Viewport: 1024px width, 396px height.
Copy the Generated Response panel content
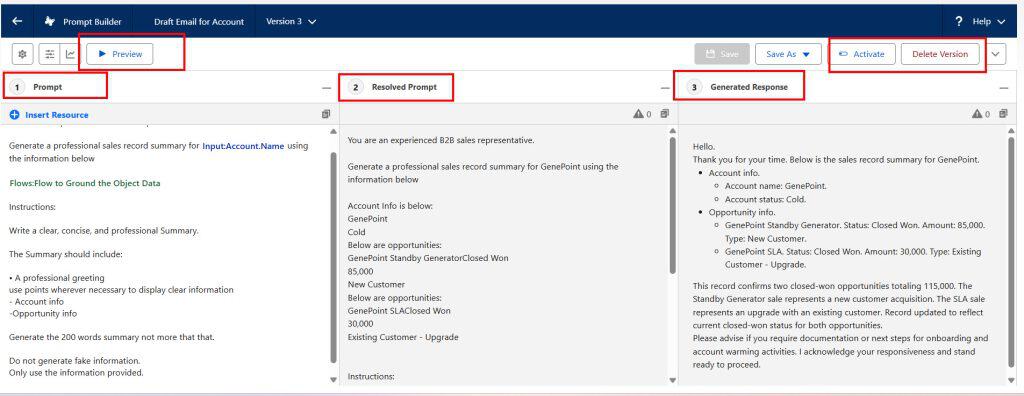pos(1002,114)
